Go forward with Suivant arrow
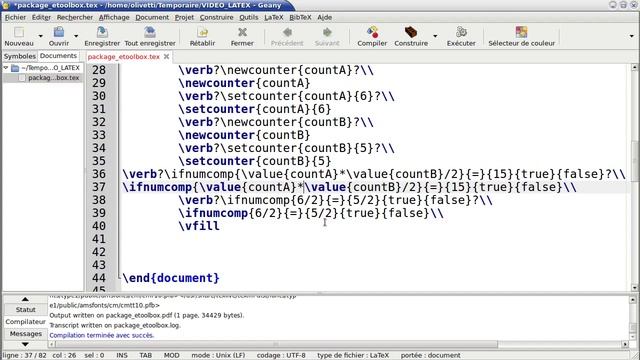Viewport: 640px width, 360px height. coord(327,32)
